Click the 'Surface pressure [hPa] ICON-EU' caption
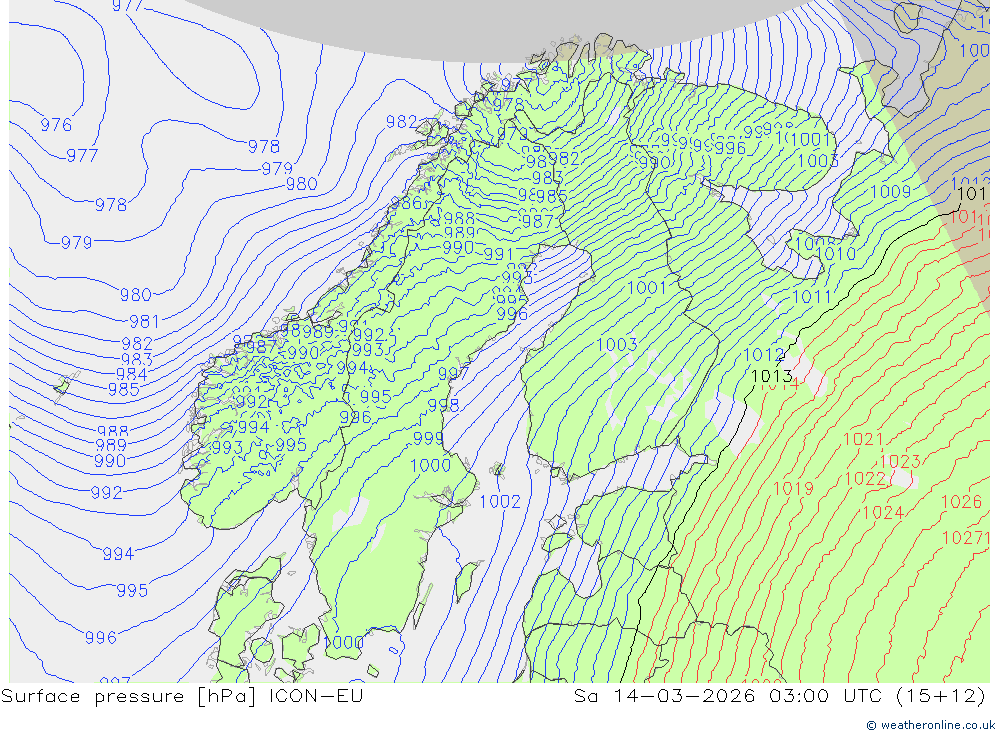The height and width of the screenshot is (733, 1000). (x=182, y=696)
